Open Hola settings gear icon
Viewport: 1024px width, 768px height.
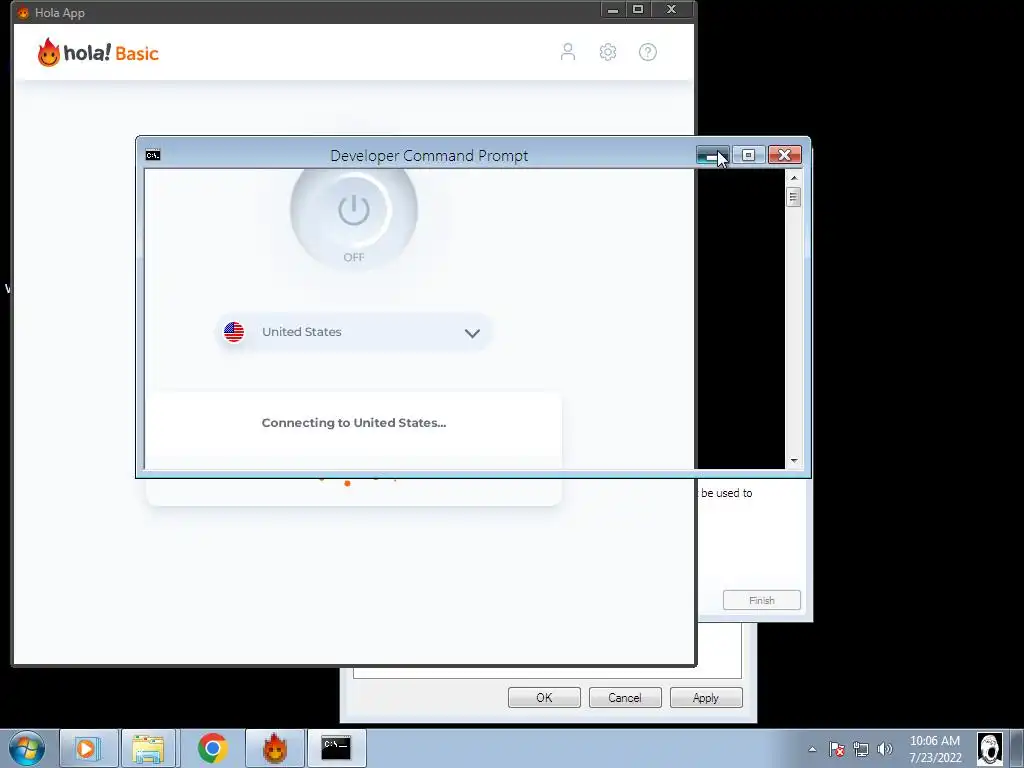[x=608, y=52]
